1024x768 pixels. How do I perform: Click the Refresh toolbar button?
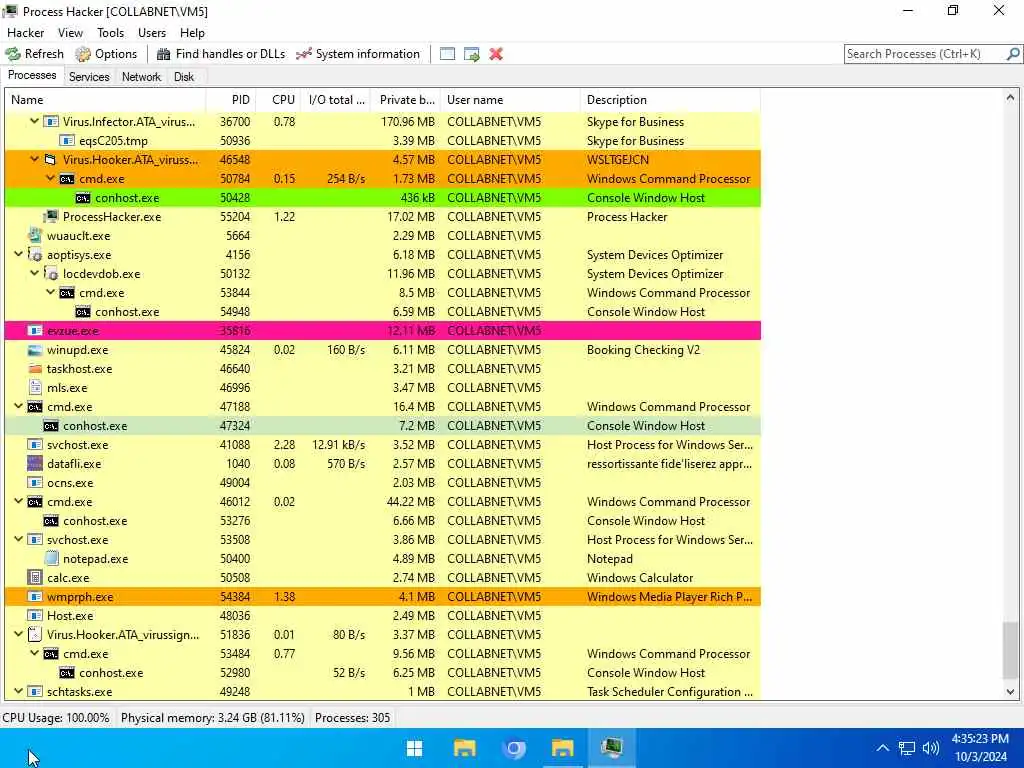(x=35, y=54)
